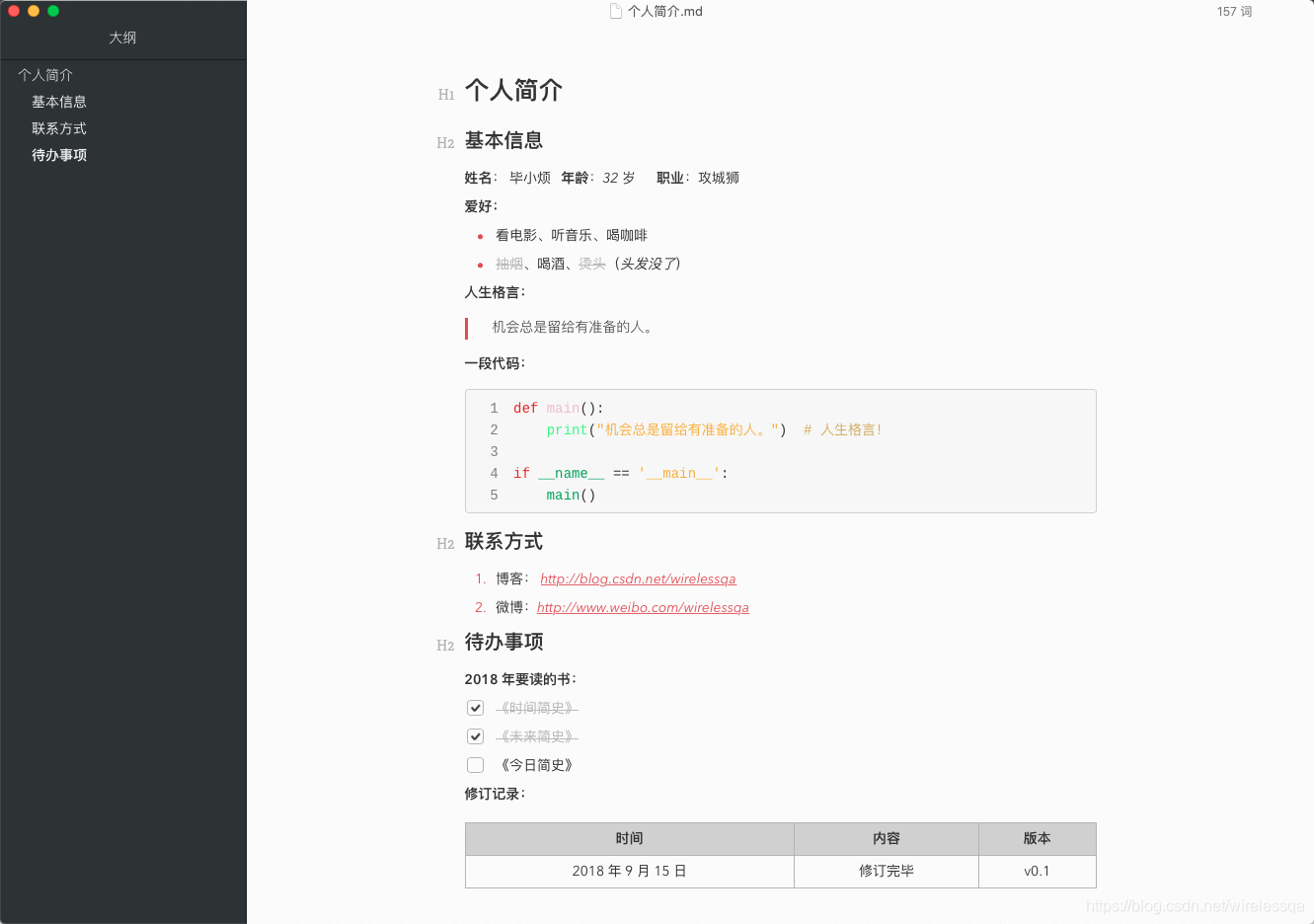
Task: Click line number 1 in the code block
Action: tap(493, 408)
